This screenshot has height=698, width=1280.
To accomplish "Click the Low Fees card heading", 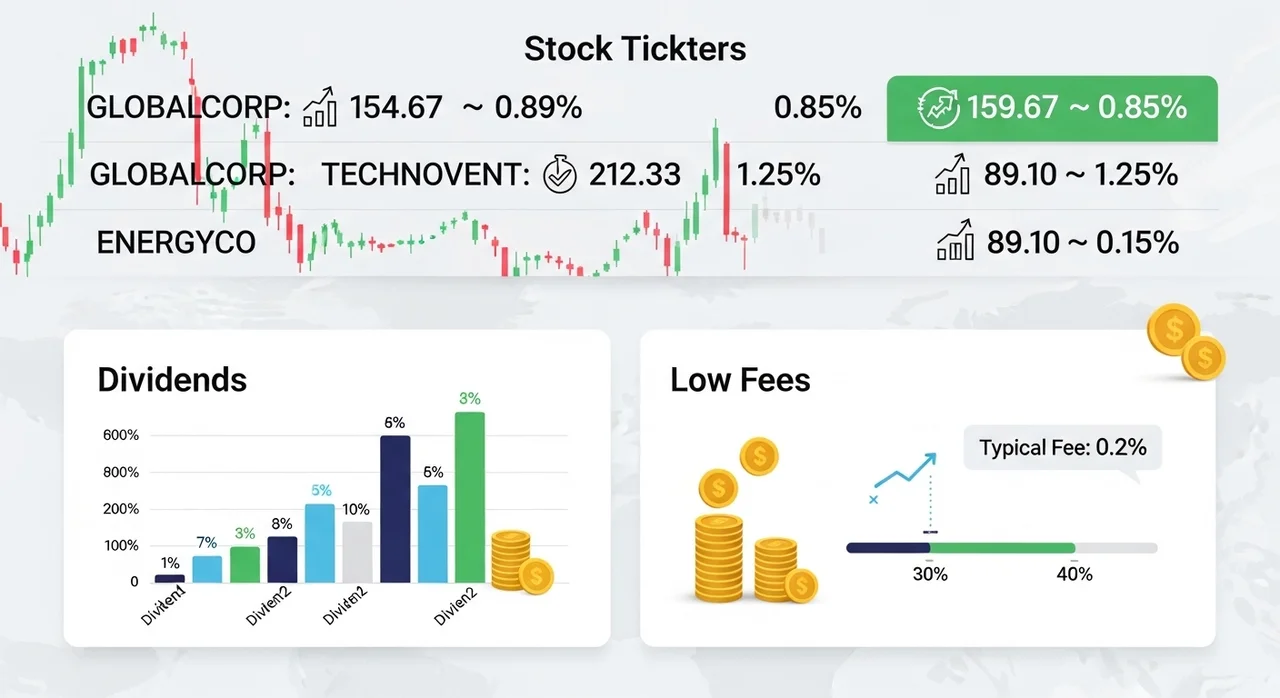I will (740, 380).
